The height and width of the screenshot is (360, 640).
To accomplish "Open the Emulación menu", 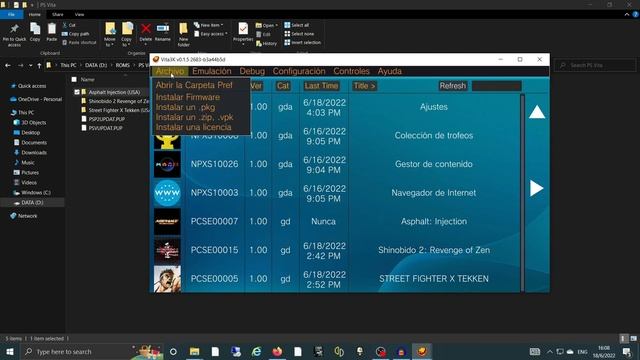I will coord(211,71).
